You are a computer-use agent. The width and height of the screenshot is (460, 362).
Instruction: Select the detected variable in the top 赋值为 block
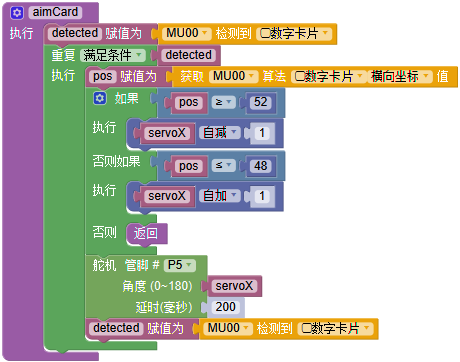click(75, 33)
